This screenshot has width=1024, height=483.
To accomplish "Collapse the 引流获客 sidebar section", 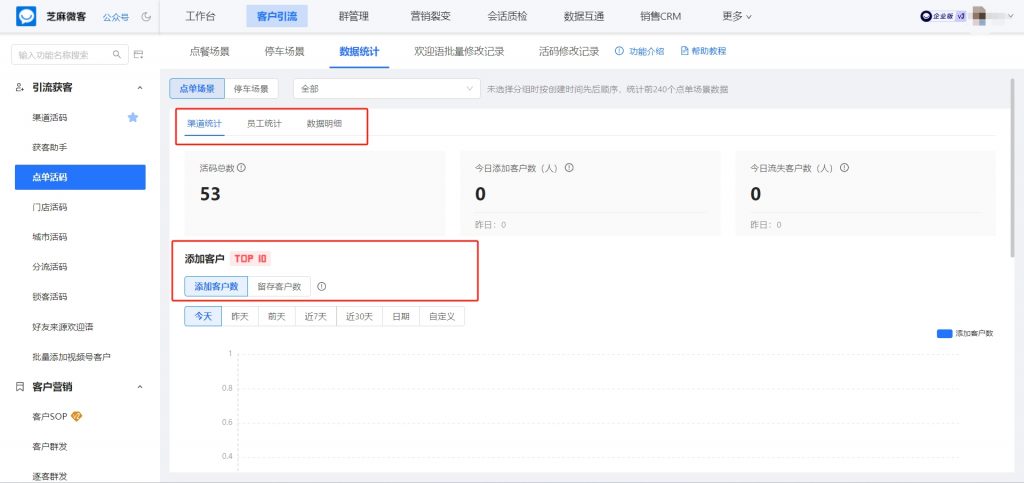I will tap(139, 87).
